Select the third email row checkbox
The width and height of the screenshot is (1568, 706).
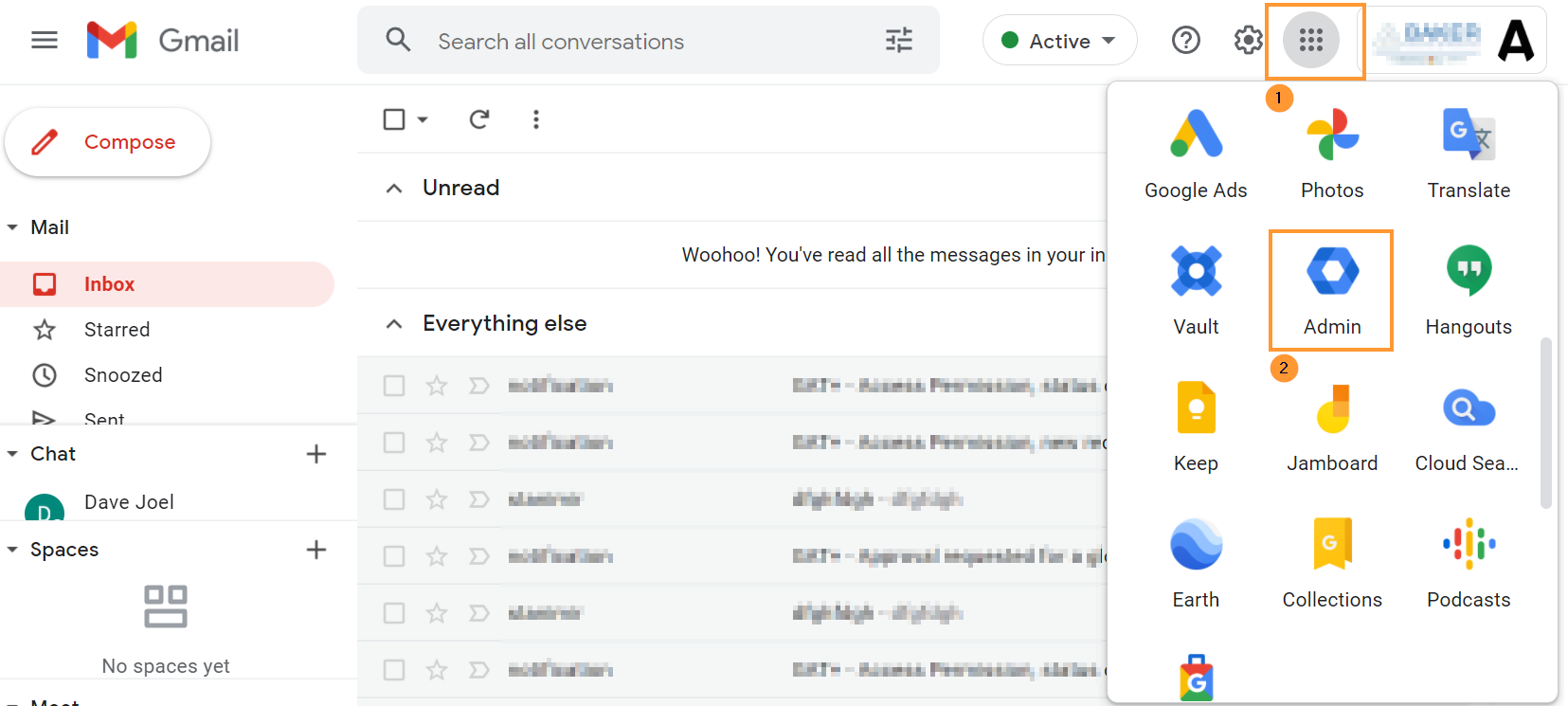[394, 499]
